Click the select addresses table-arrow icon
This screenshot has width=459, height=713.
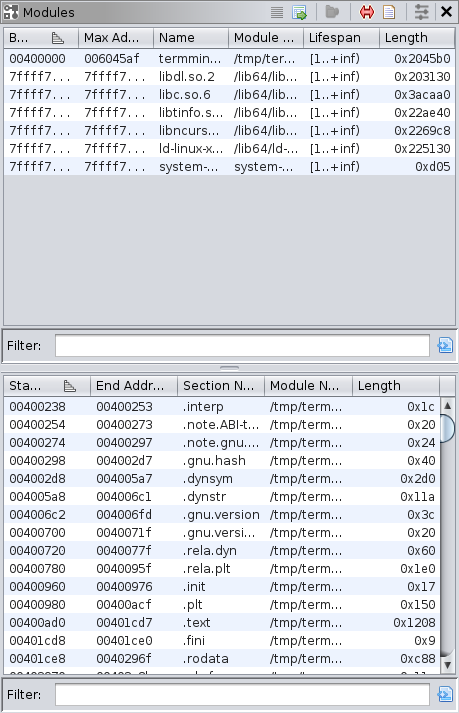click(x=299, y=12)
